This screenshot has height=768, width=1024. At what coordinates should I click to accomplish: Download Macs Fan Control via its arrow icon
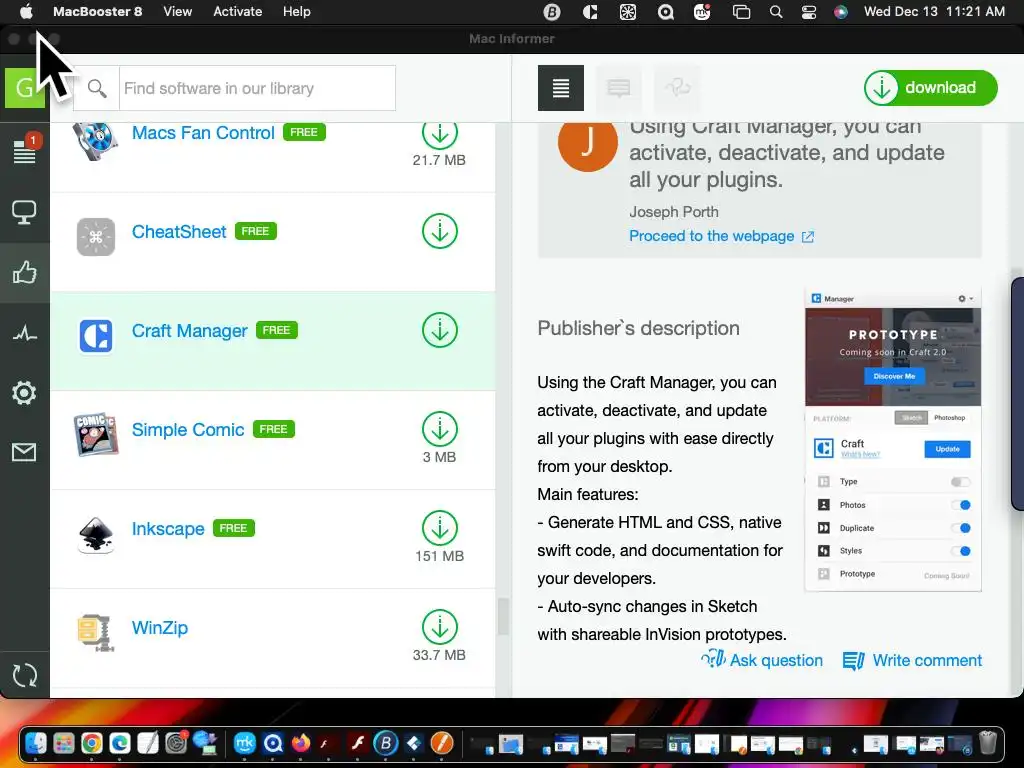coord(440,133)
